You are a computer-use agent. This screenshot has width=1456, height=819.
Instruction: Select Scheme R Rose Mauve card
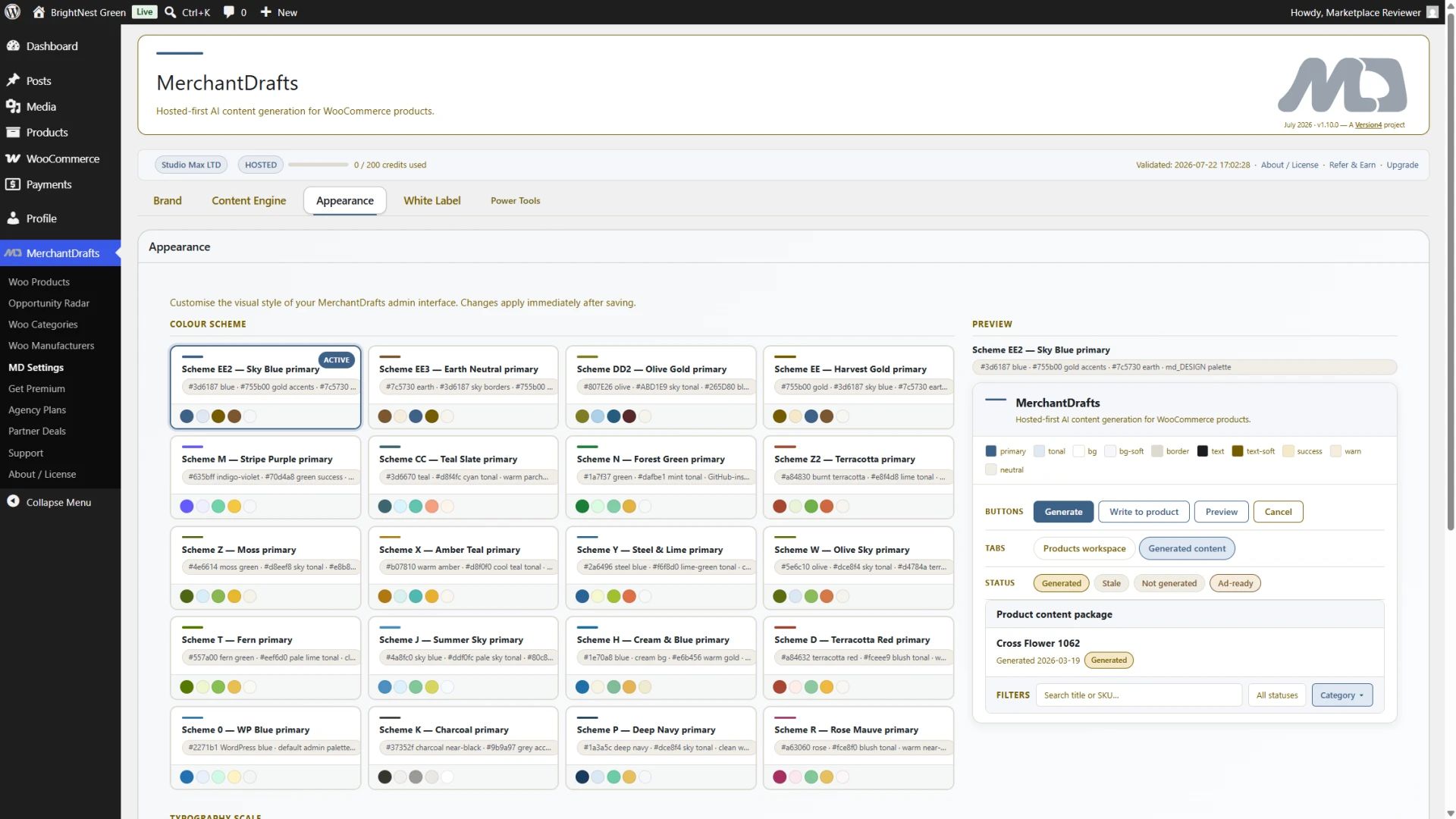pyautogui.click(x=858, y=748)
